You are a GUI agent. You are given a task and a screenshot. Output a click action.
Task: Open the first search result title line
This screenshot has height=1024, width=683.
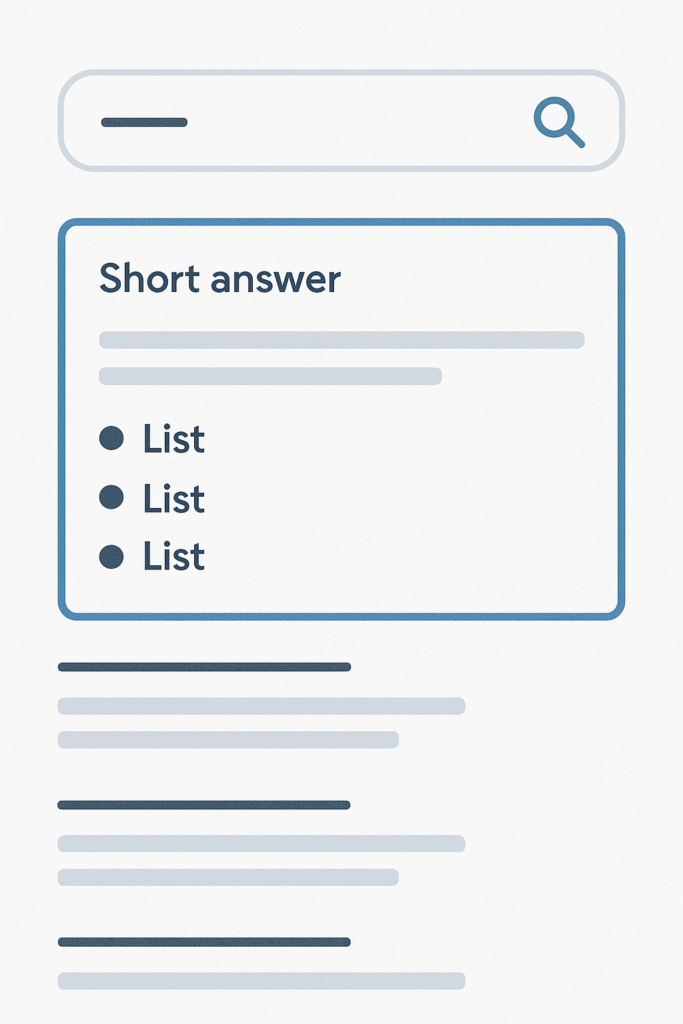pos(204,667)
